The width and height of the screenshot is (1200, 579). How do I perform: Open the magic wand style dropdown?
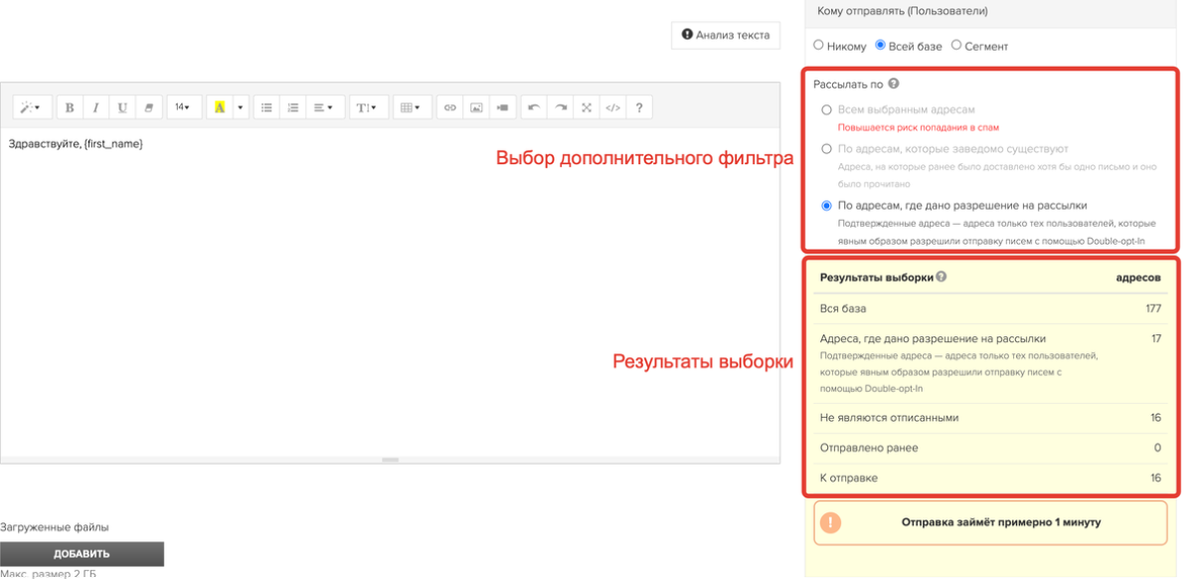[x=31, y=108]
